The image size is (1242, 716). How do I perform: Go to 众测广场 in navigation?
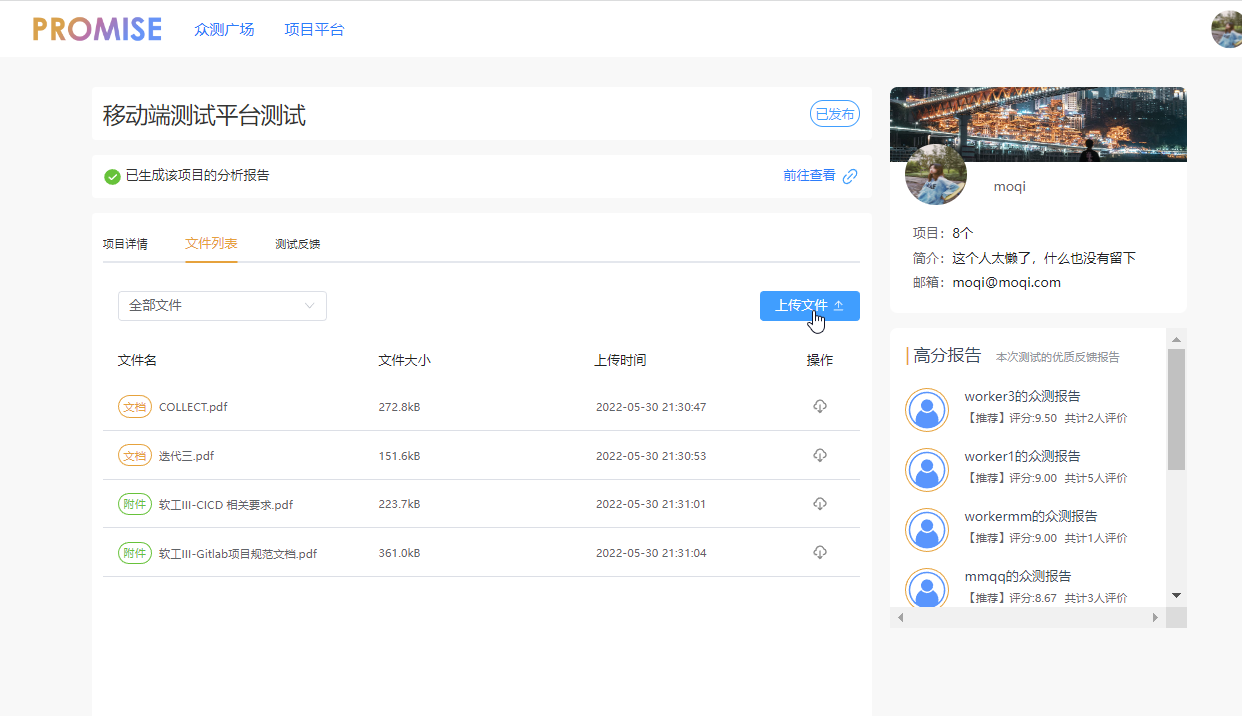coord(224,29)
